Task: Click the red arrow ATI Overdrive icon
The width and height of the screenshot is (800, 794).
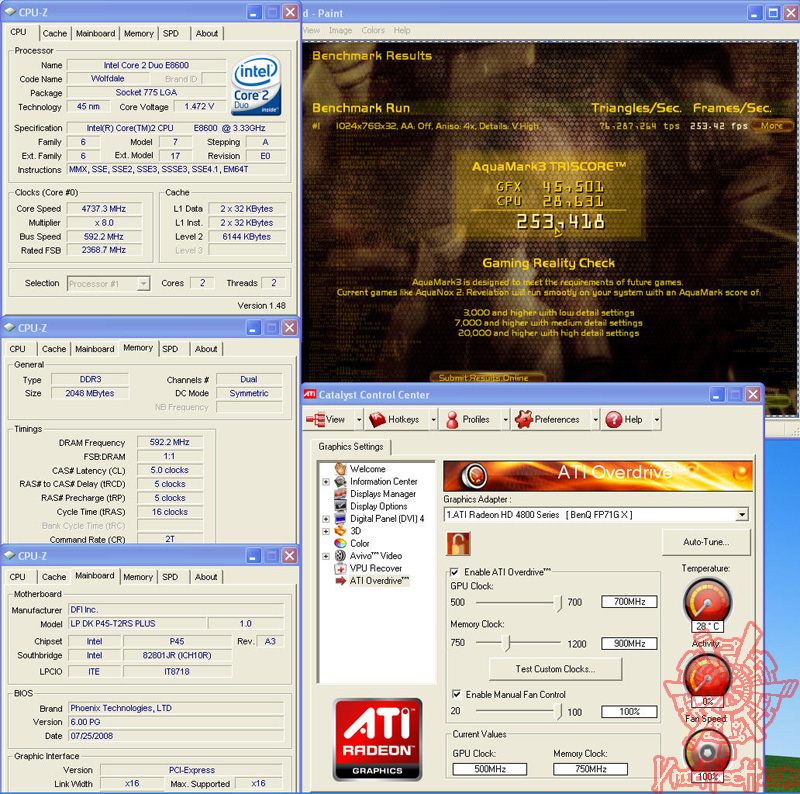Action: (x=340, y=581)
